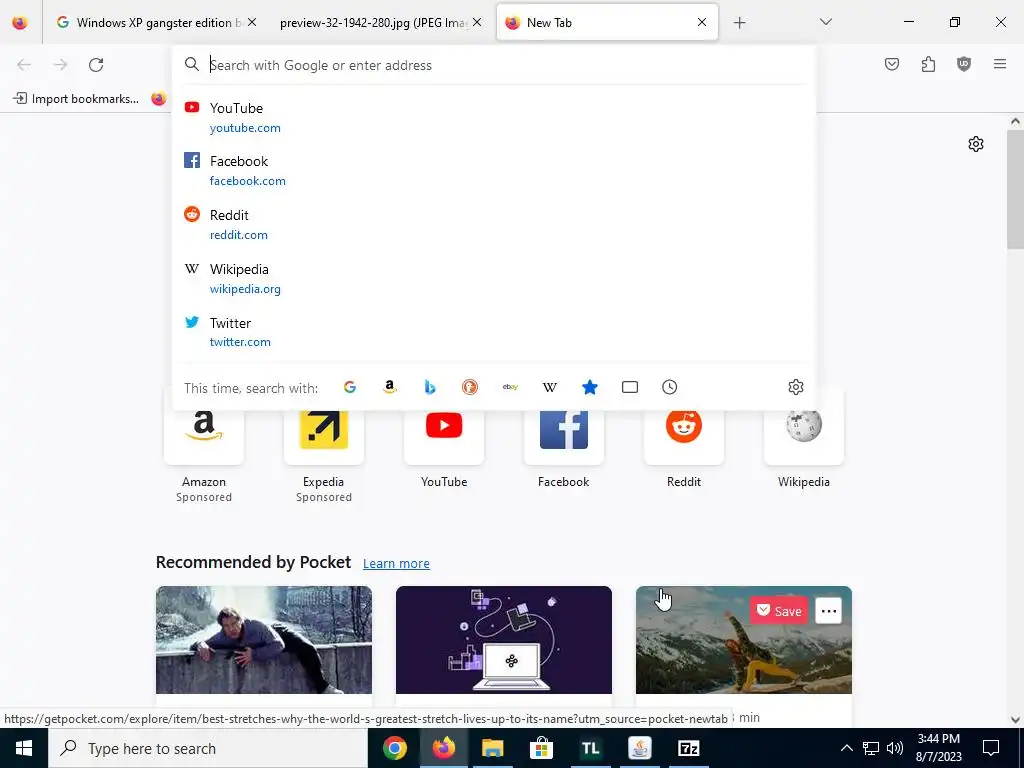Search open tabs using the tab icon
Image resolution: width=1024 pixels, height=768 pixels.
(x=630, y=387)
